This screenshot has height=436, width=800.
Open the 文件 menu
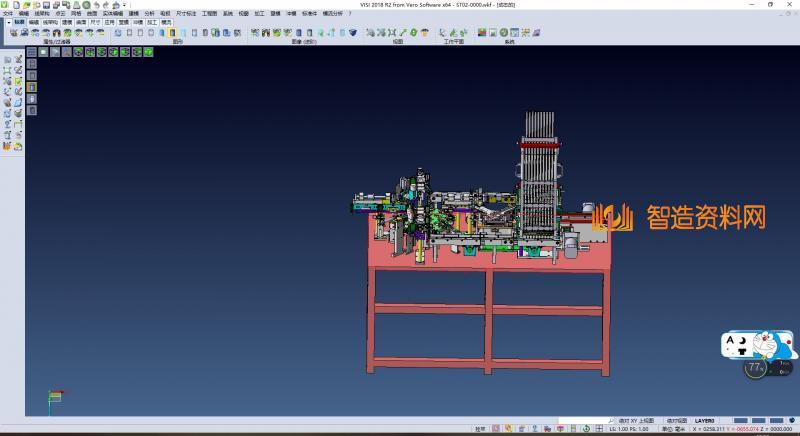[x=7, y=13]
